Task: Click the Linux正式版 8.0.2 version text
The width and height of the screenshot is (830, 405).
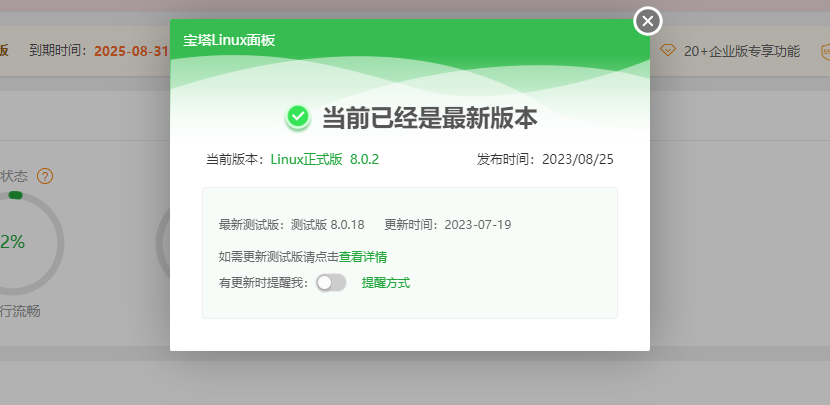Action: click(x=325, y=159)
